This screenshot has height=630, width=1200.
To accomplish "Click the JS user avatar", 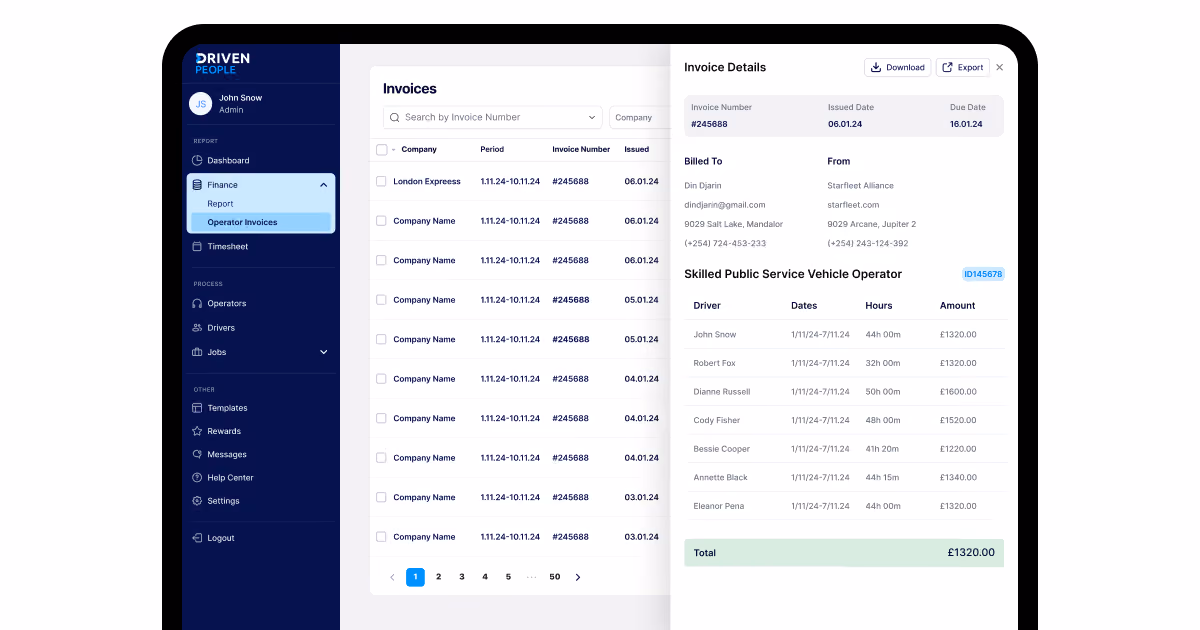I will [x=201, y=103].
